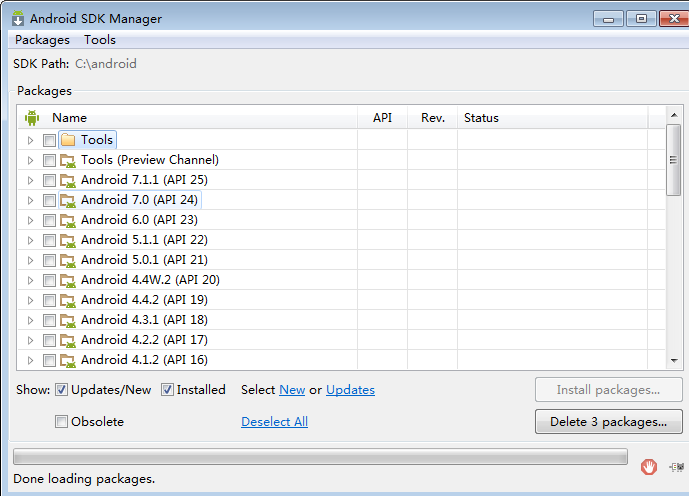Open the log window icon at bottom right

click(x=677, y=467)
